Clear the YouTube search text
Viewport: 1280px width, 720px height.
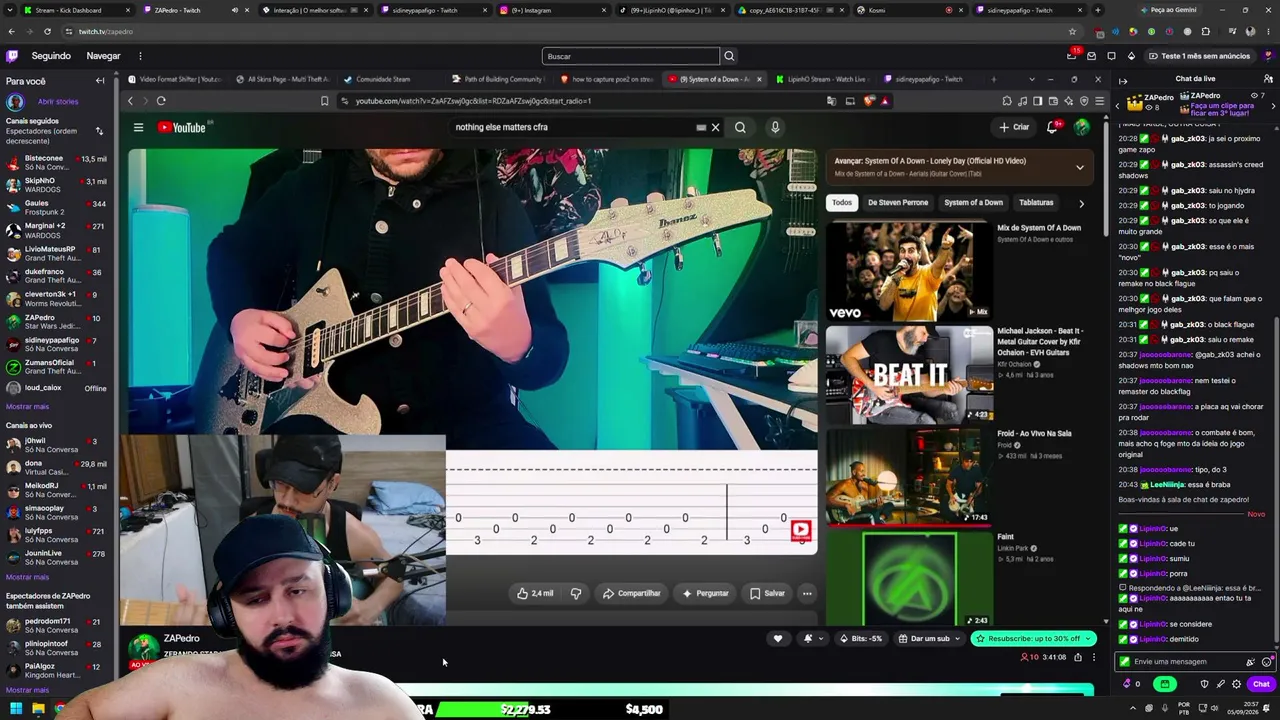715,127
